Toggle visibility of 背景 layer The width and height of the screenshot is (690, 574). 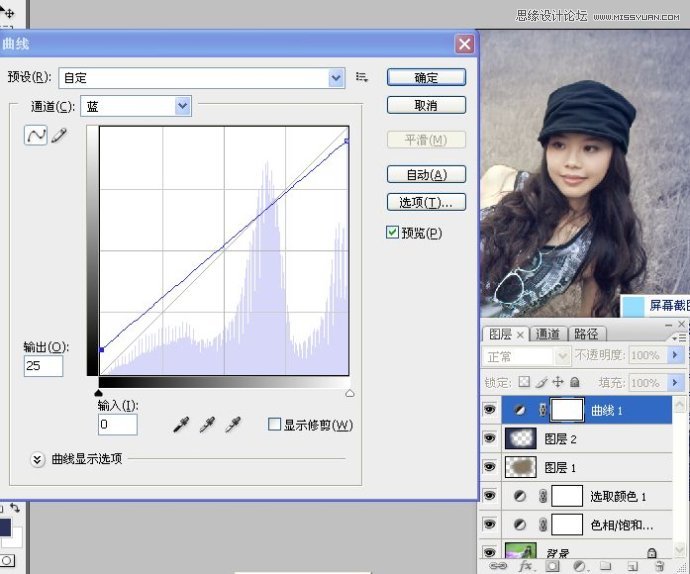(489, 552)
